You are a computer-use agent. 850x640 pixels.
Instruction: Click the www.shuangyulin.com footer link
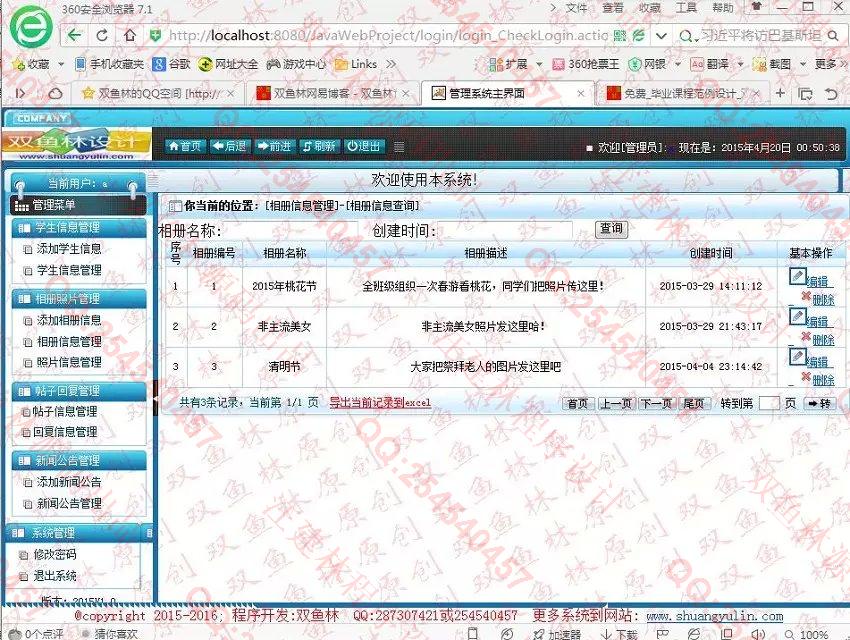point(714,616)
